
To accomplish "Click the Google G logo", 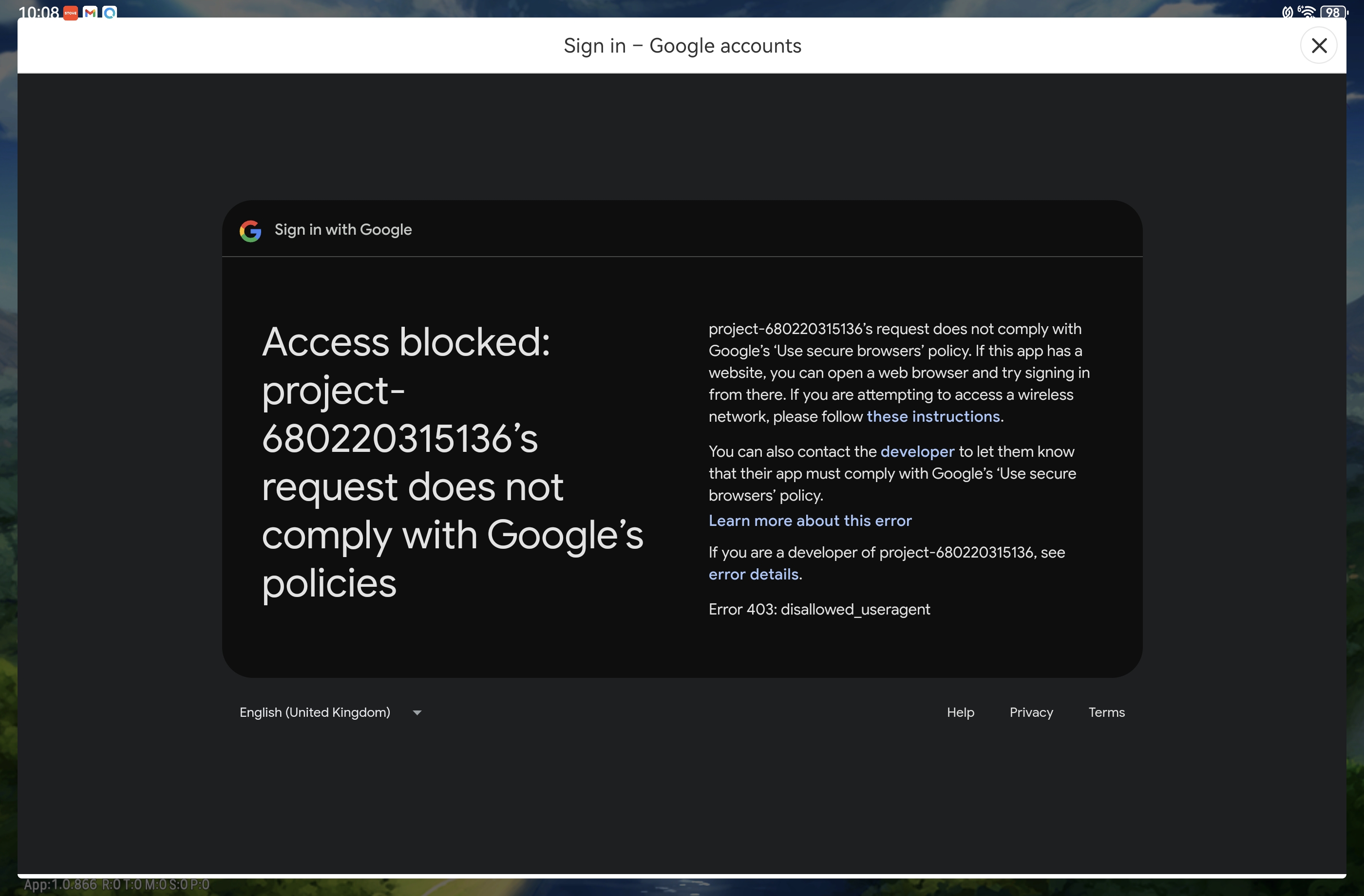I will (250, 231).
